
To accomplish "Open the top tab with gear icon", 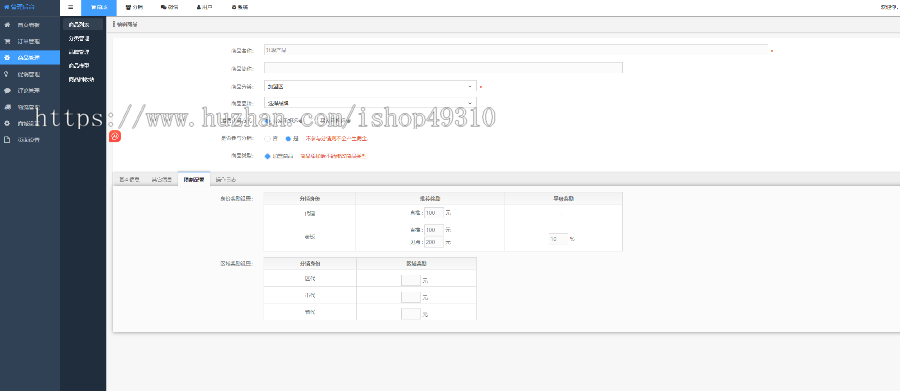I will (239, 7).
